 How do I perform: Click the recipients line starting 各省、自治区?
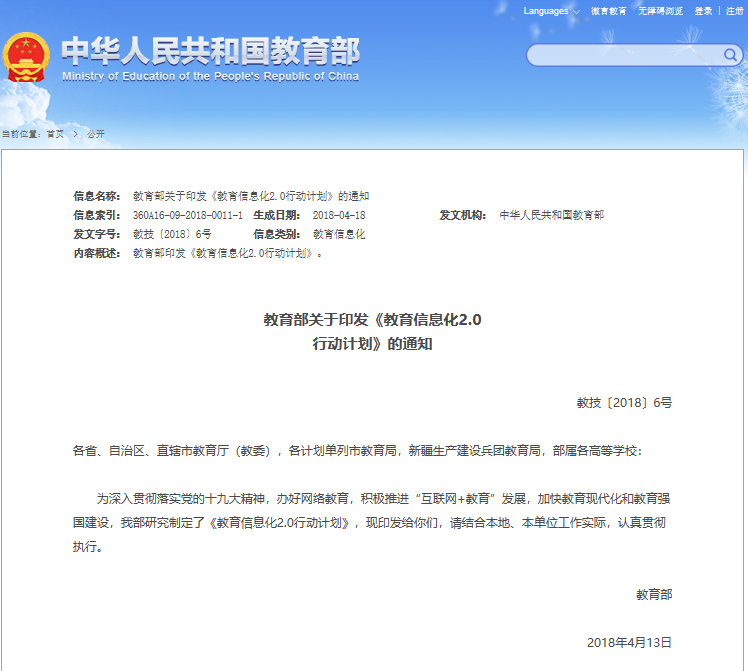[x=357, y=451]
